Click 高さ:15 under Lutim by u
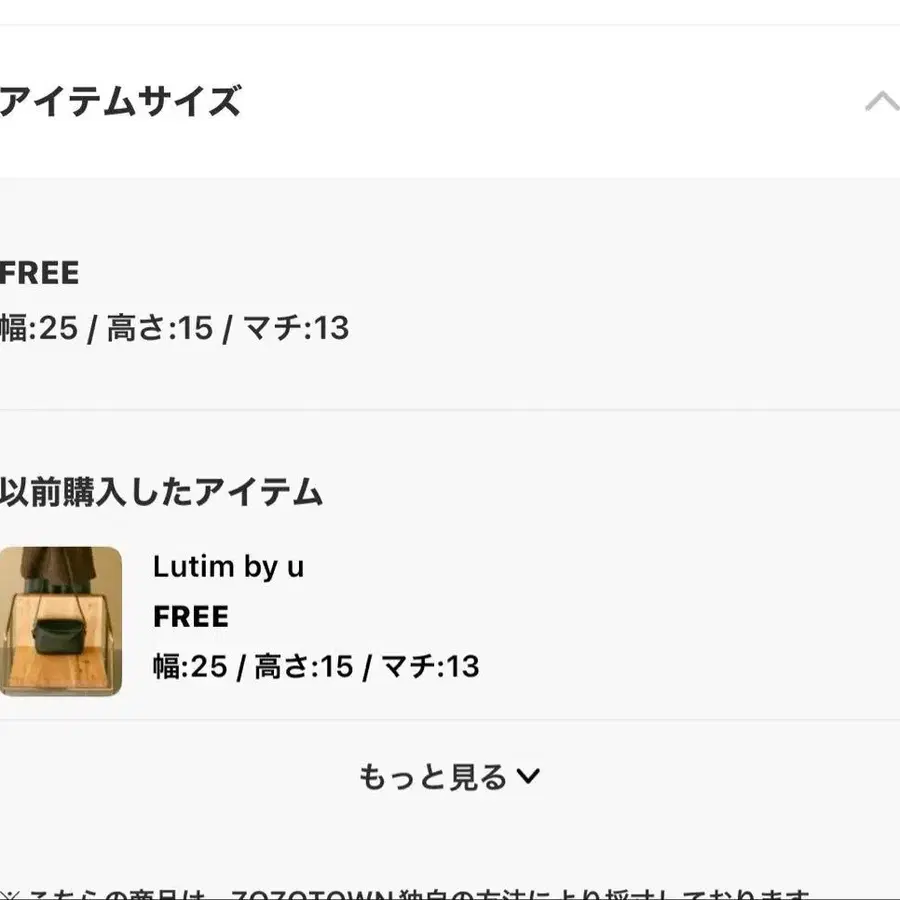 (304, 666)
